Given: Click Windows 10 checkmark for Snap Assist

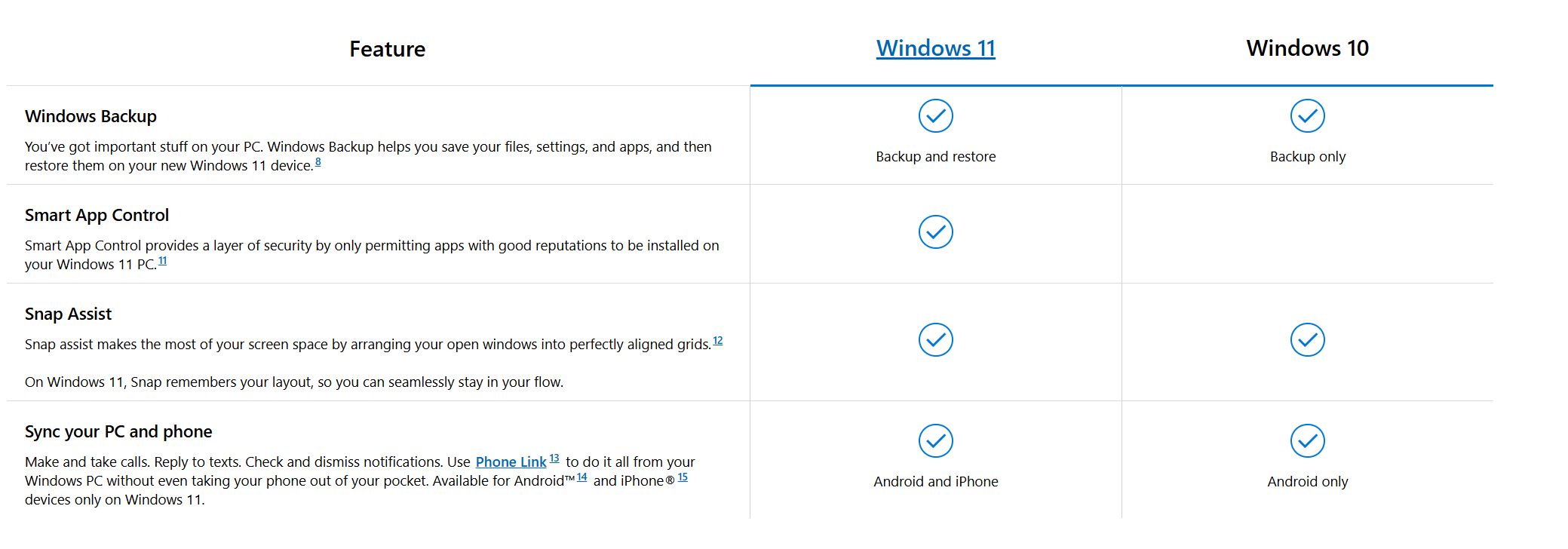Looking at the screenshot, I should click(1307, 340).
